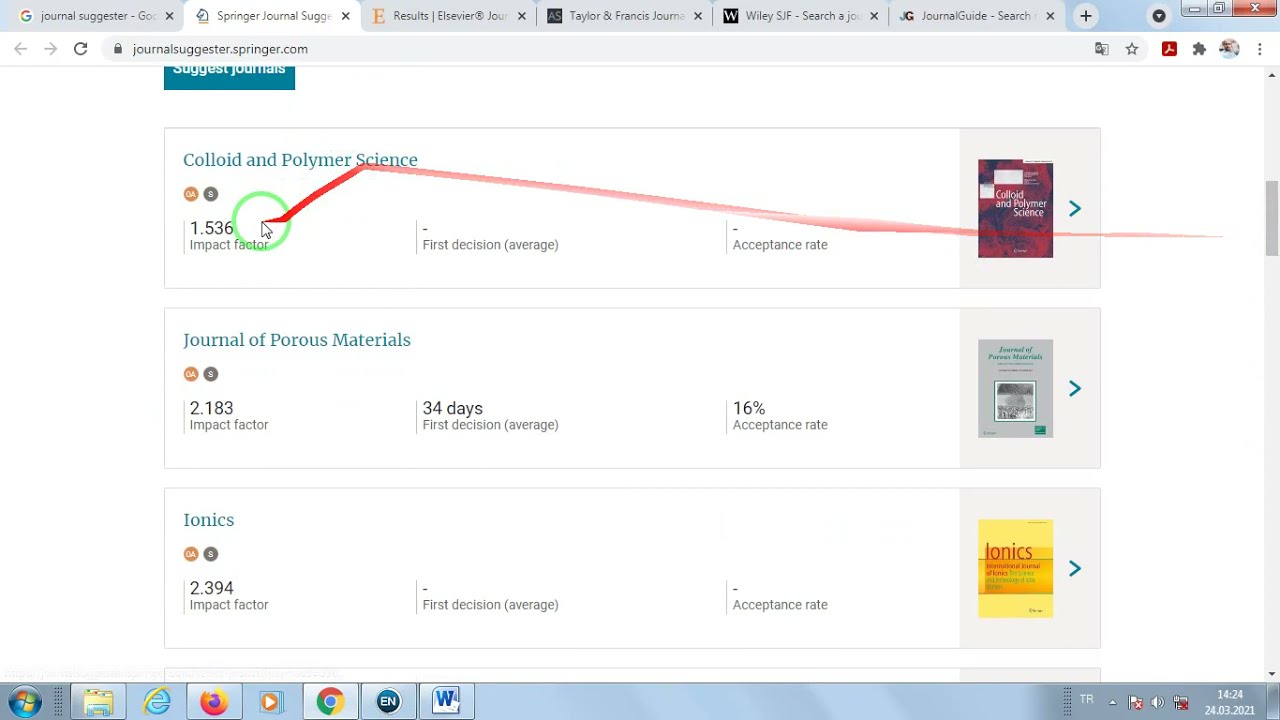Image resolution: width=1280 pixels, height=720 pixels.
Task: Open the Chrome profile avatar
Action: [1229, 49]
